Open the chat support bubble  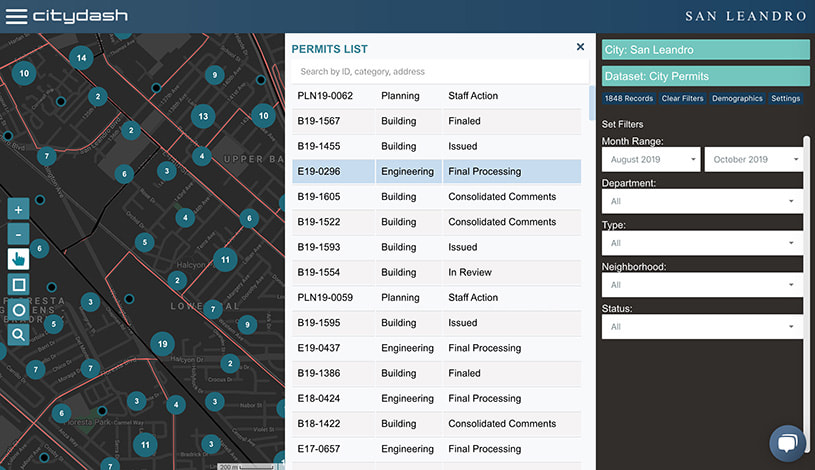tap(787, 443)
